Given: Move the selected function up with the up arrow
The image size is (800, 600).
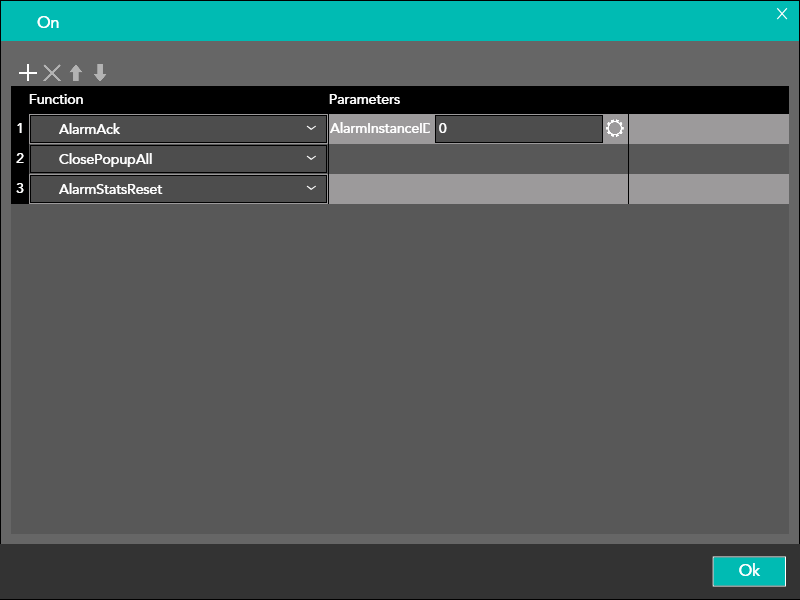Looking at the screenshot, I should (76, 73).
